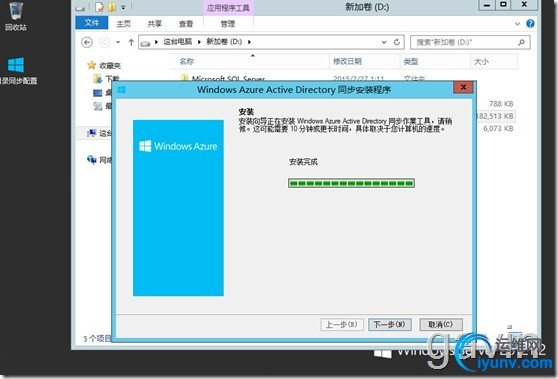The height and width of the screenshot is (379, 558).
Task: Switch to the 管理 ribbon tab
Action: 228,24
